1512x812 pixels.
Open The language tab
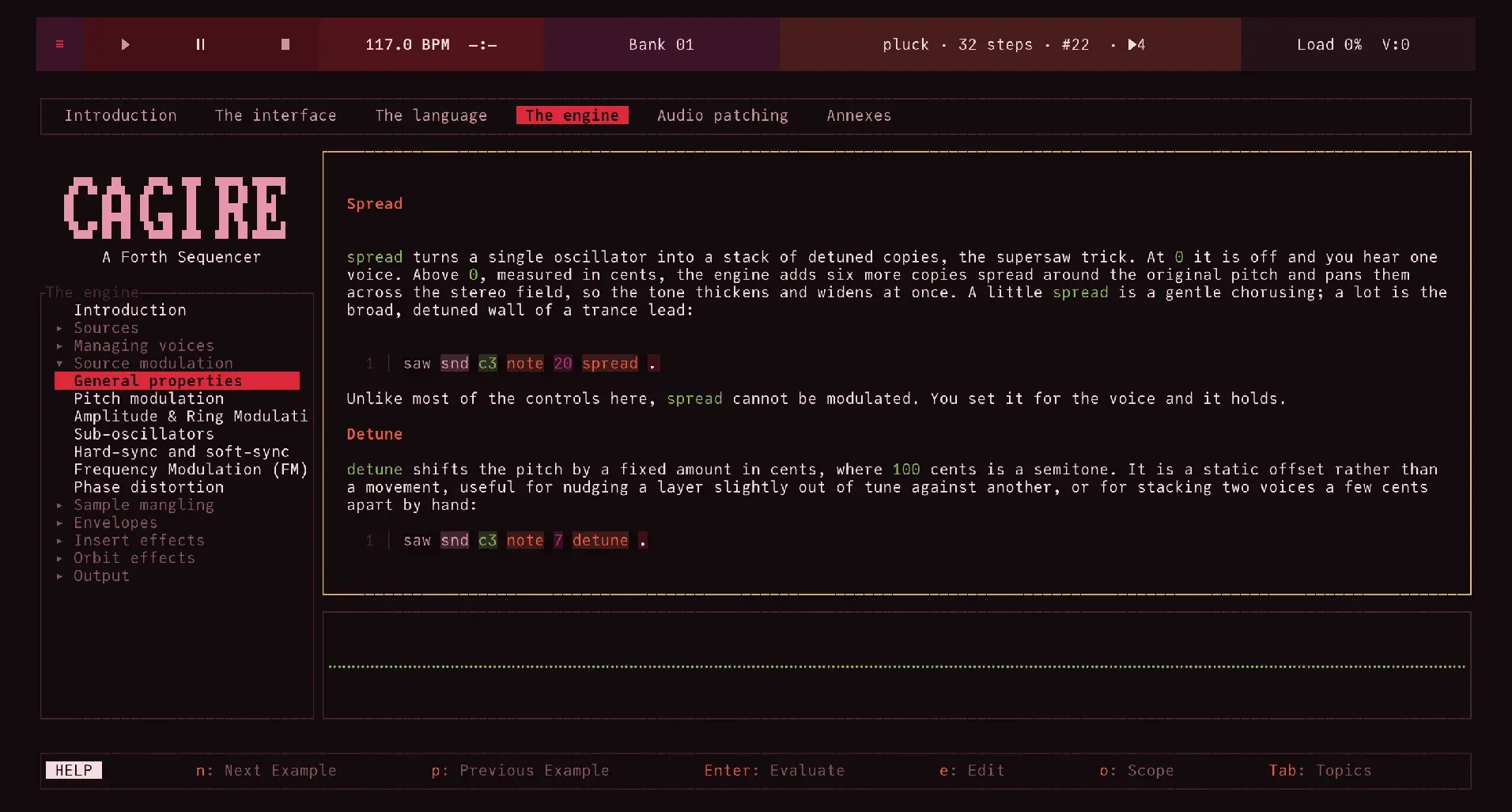430,115
